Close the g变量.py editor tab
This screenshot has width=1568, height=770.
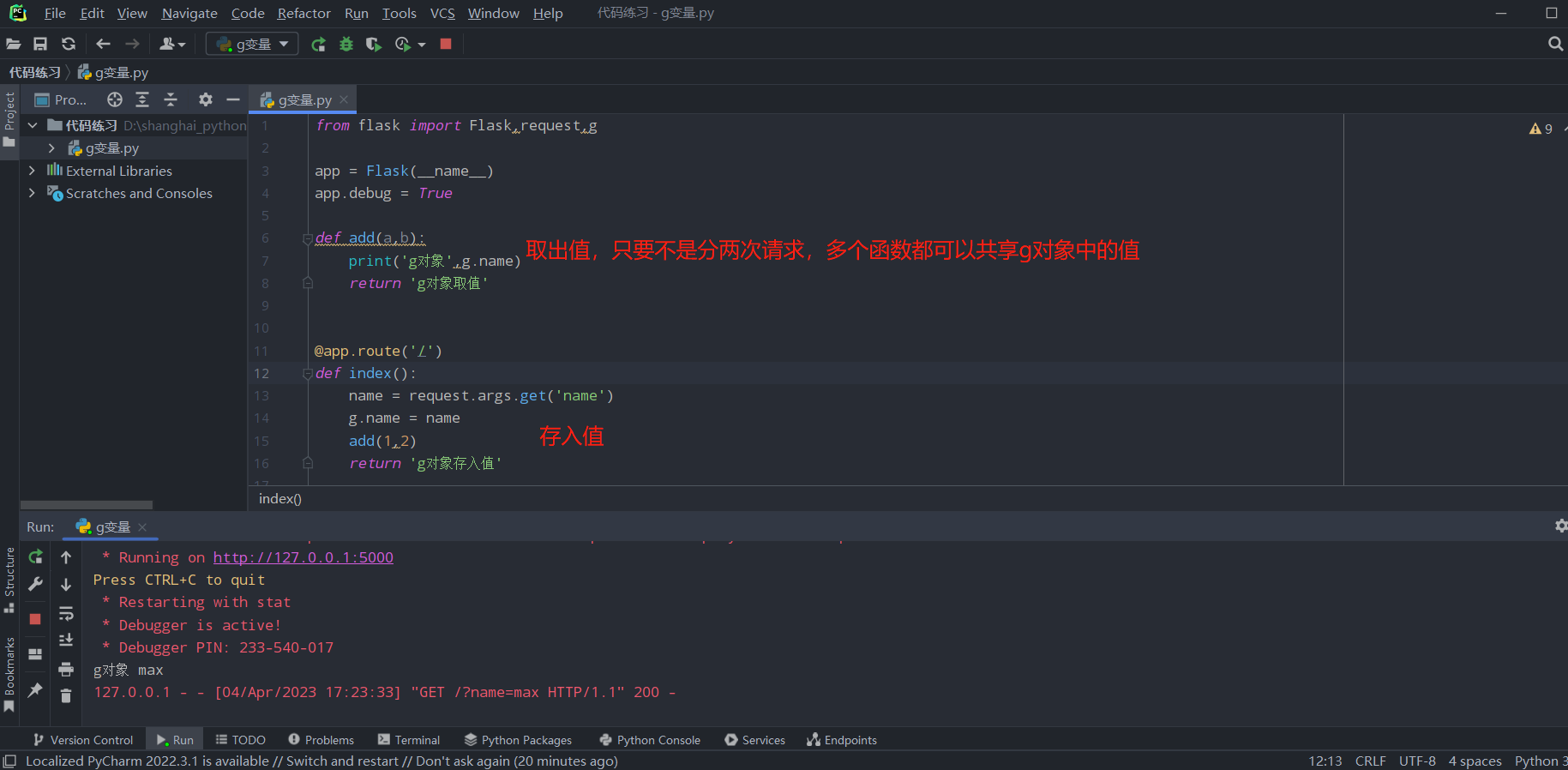pyautogui.click(x=344, y=99)
